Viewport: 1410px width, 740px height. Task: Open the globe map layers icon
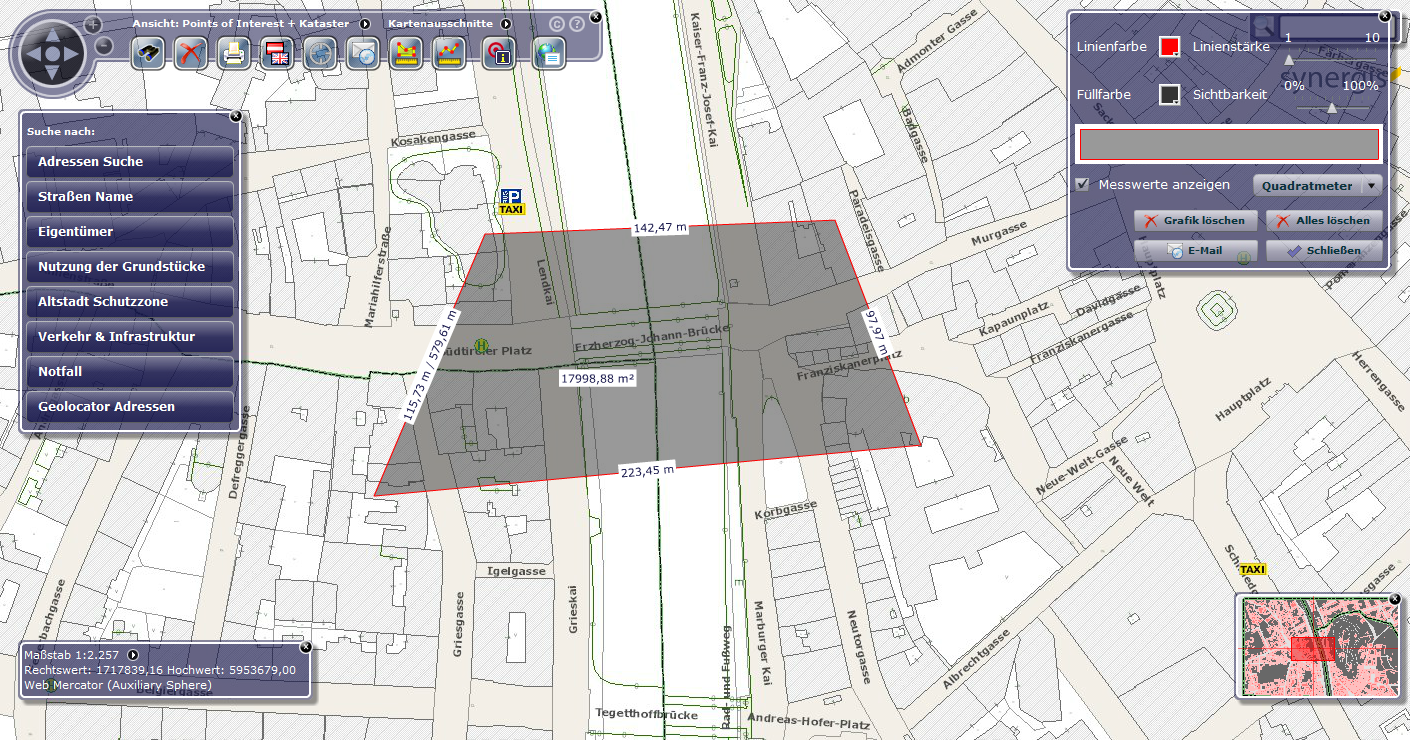click(x=548, y=53)
